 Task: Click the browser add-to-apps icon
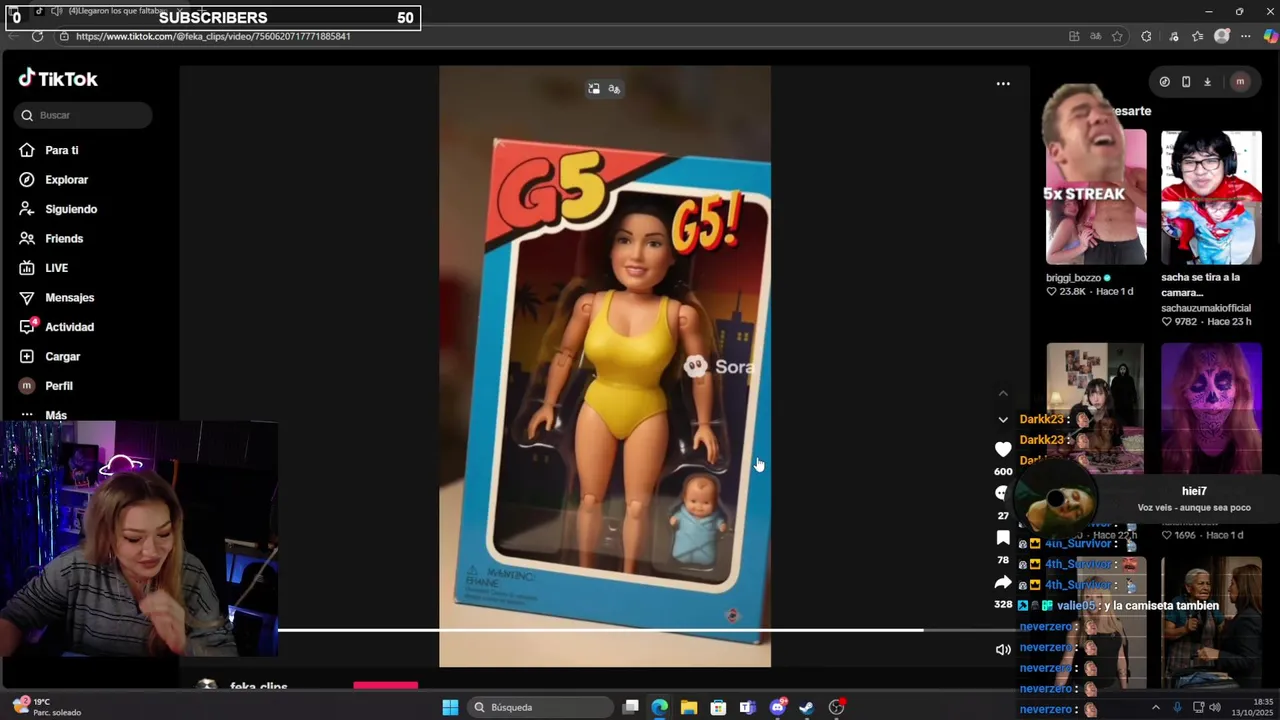(1074, 36)
